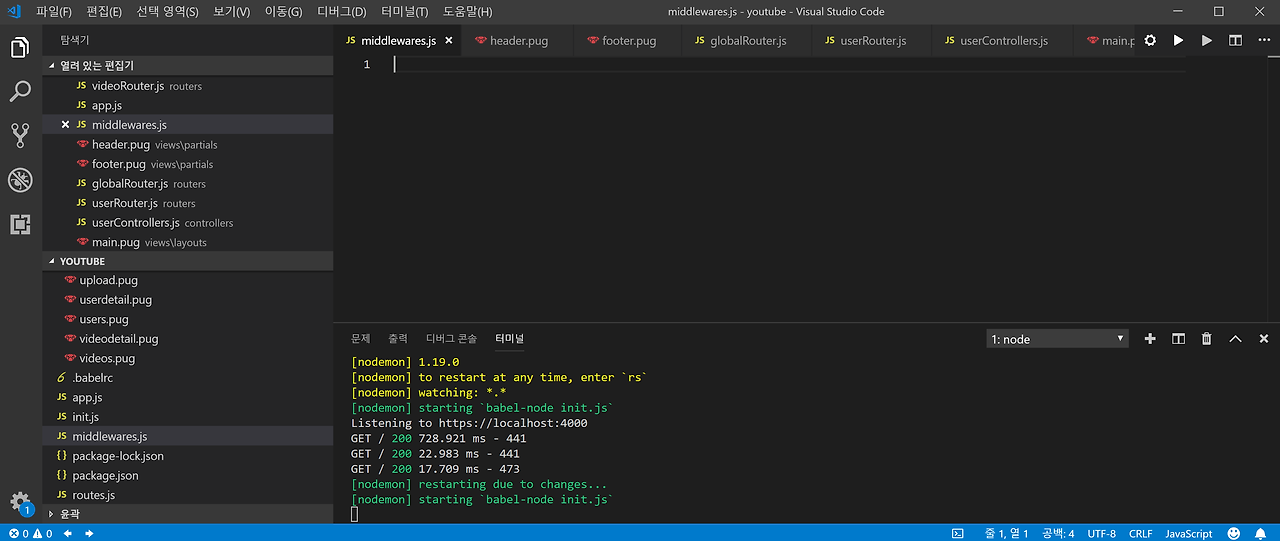Collapse the '열려 있는 편집기' section
Screen dimensions: 1280x541
[187, 65]
